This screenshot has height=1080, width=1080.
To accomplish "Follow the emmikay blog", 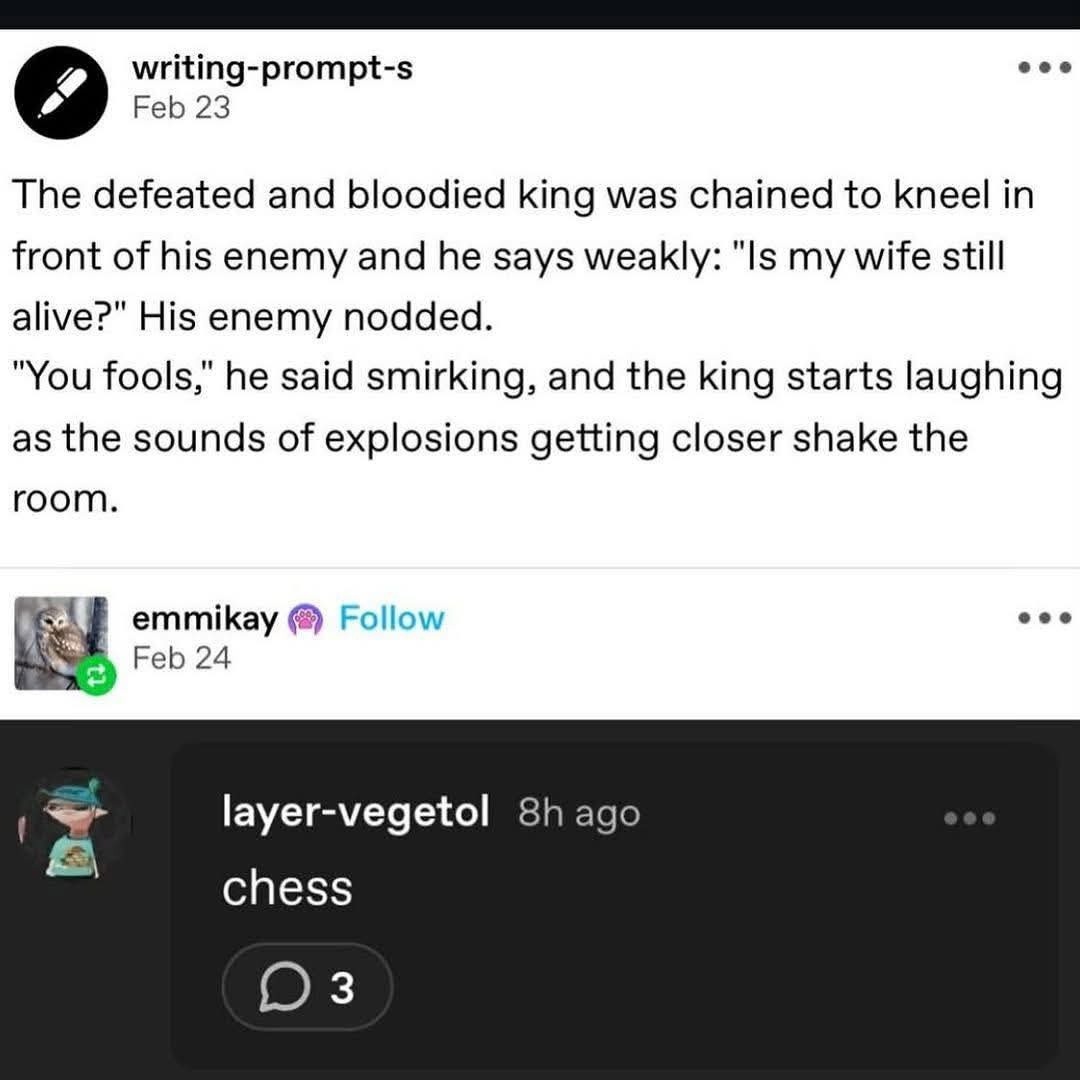I will [x=390, y=618].
